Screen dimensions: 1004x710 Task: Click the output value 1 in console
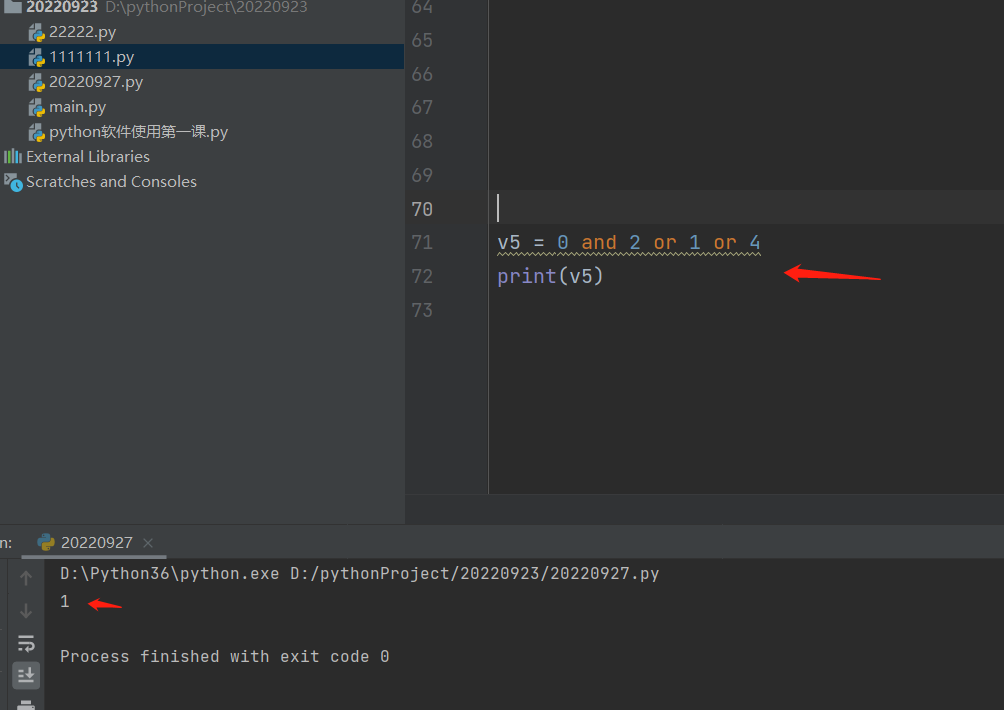coord(65,601)
